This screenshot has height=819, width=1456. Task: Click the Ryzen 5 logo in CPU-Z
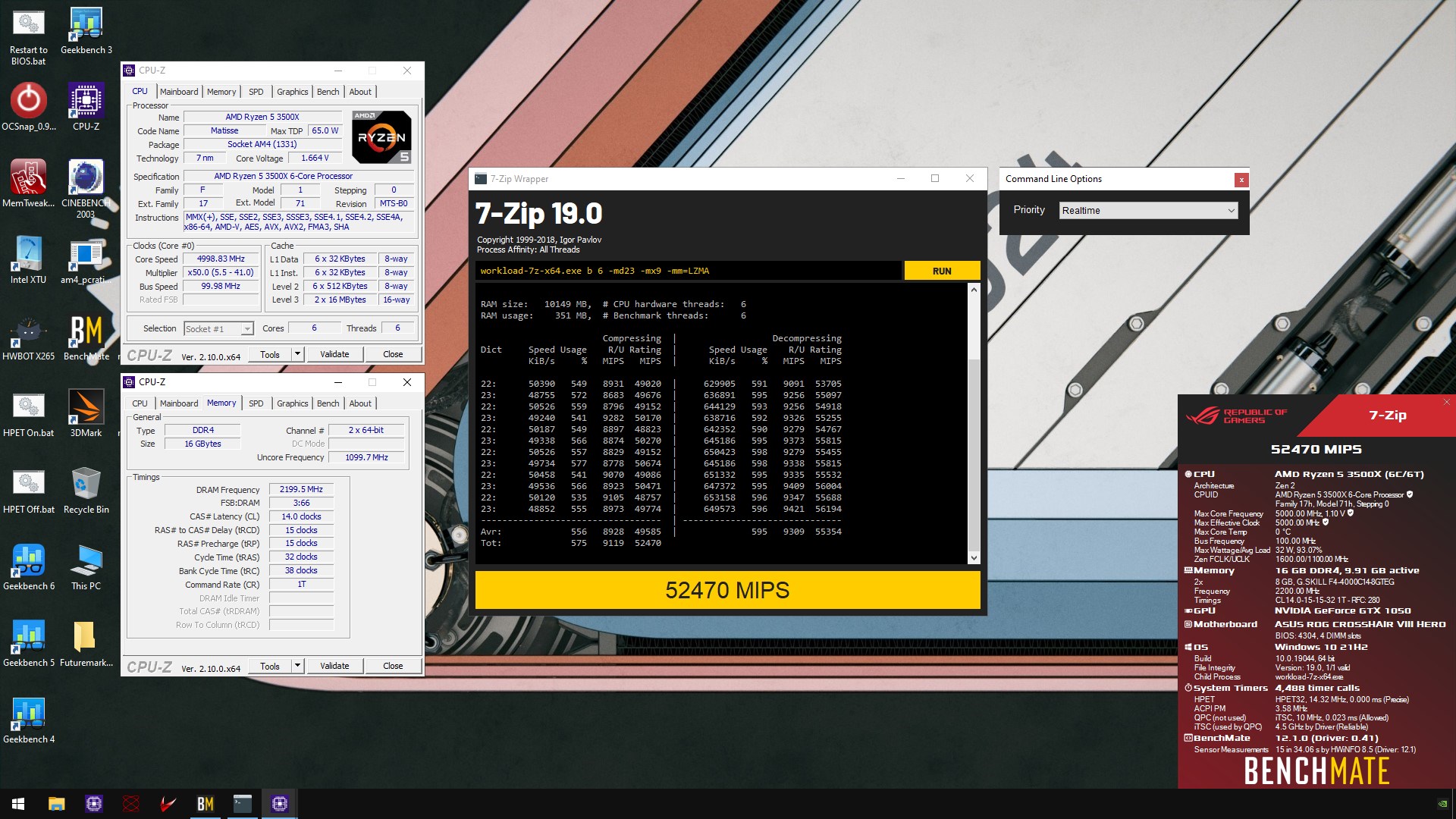382,137
